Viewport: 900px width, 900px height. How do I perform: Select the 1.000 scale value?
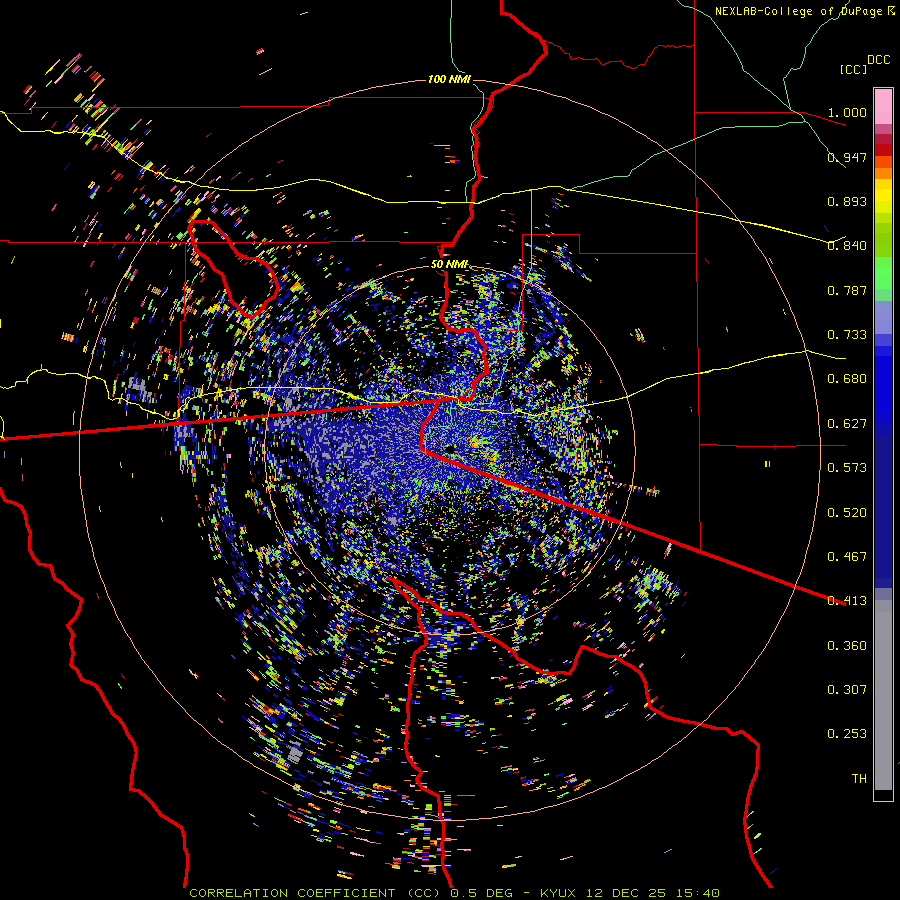847,112
